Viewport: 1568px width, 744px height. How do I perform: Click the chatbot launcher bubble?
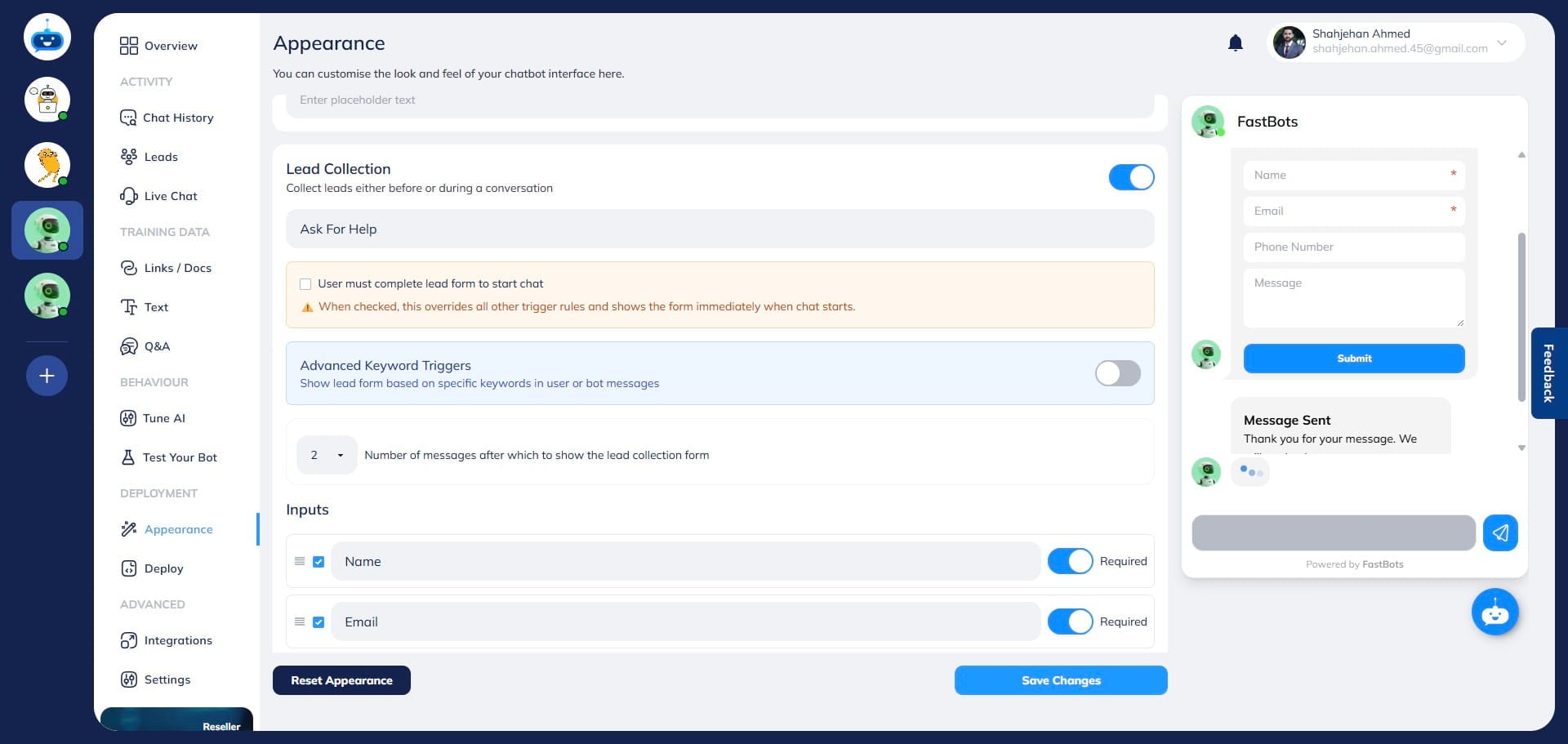click(x=1494, y=612)
